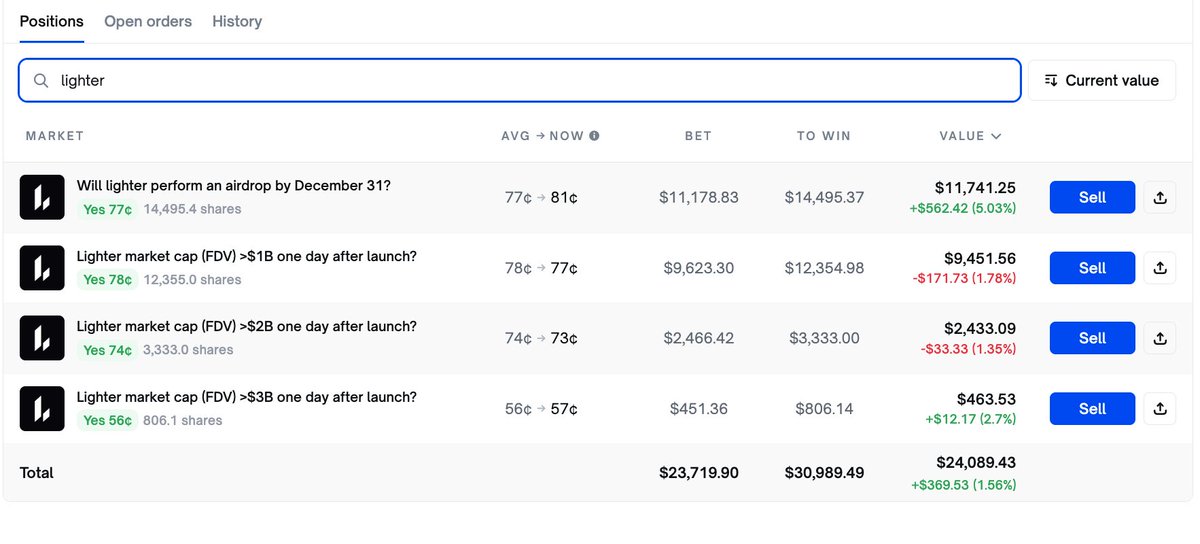The width and height of the screenshot is (1200, 544).
Task: Click the '14,495.4 shares' text
Action: coord(192,209)
